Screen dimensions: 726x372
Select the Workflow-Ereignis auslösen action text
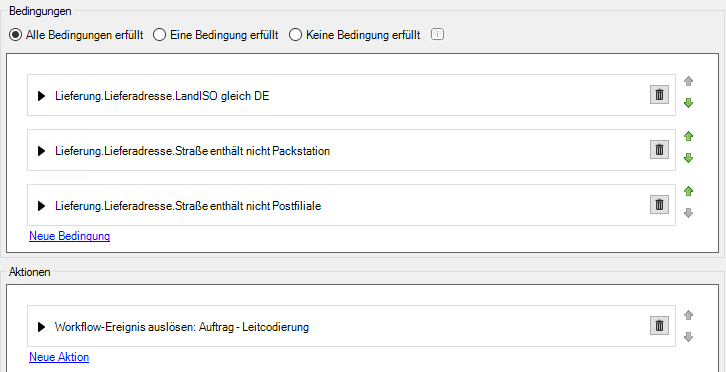coord(182,327)
